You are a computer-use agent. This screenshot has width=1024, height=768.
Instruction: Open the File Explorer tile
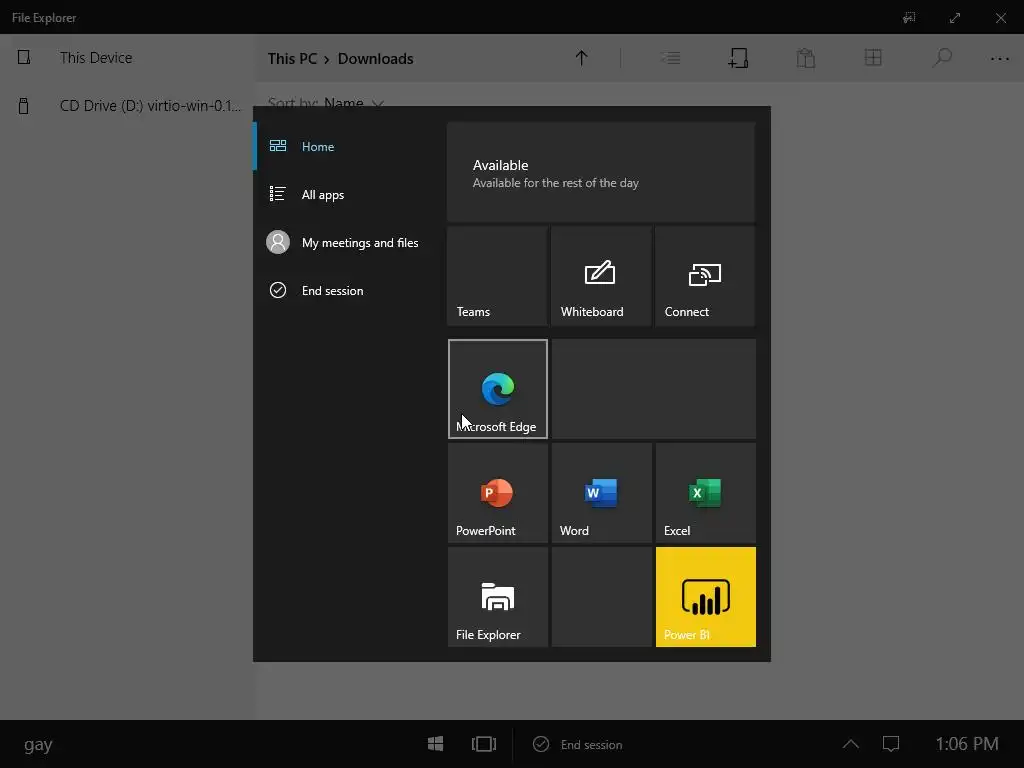[498, 597]
